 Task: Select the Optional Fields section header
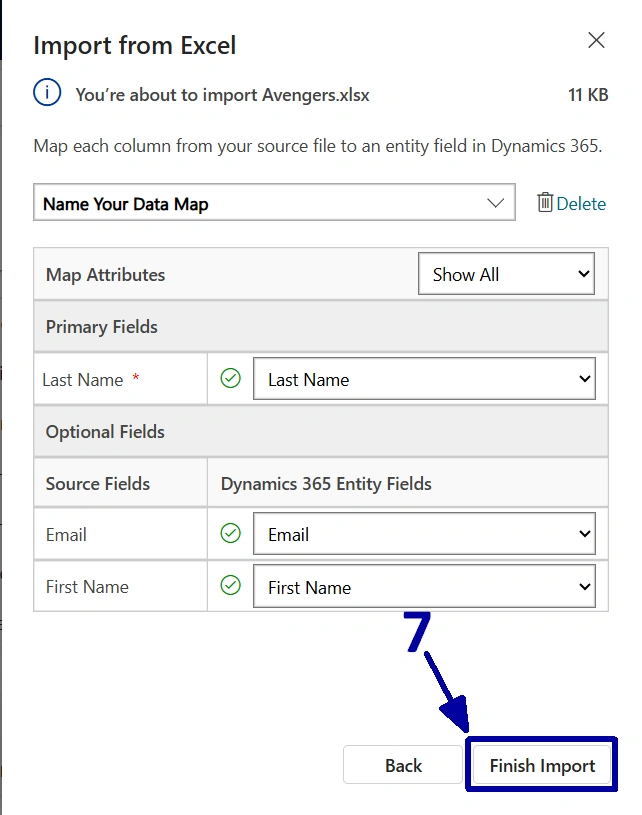tap(105, 432)
